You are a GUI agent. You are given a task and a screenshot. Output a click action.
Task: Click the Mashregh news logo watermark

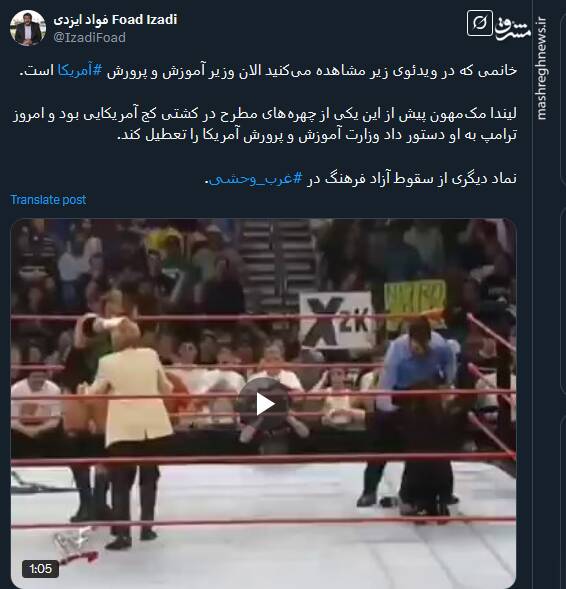point(513,27)
